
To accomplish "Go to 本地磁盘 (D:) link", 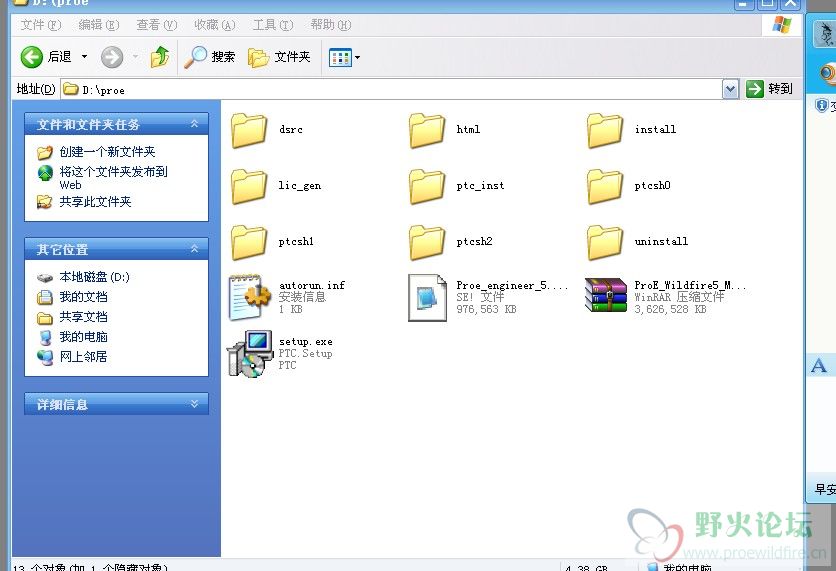I will 94,277.
